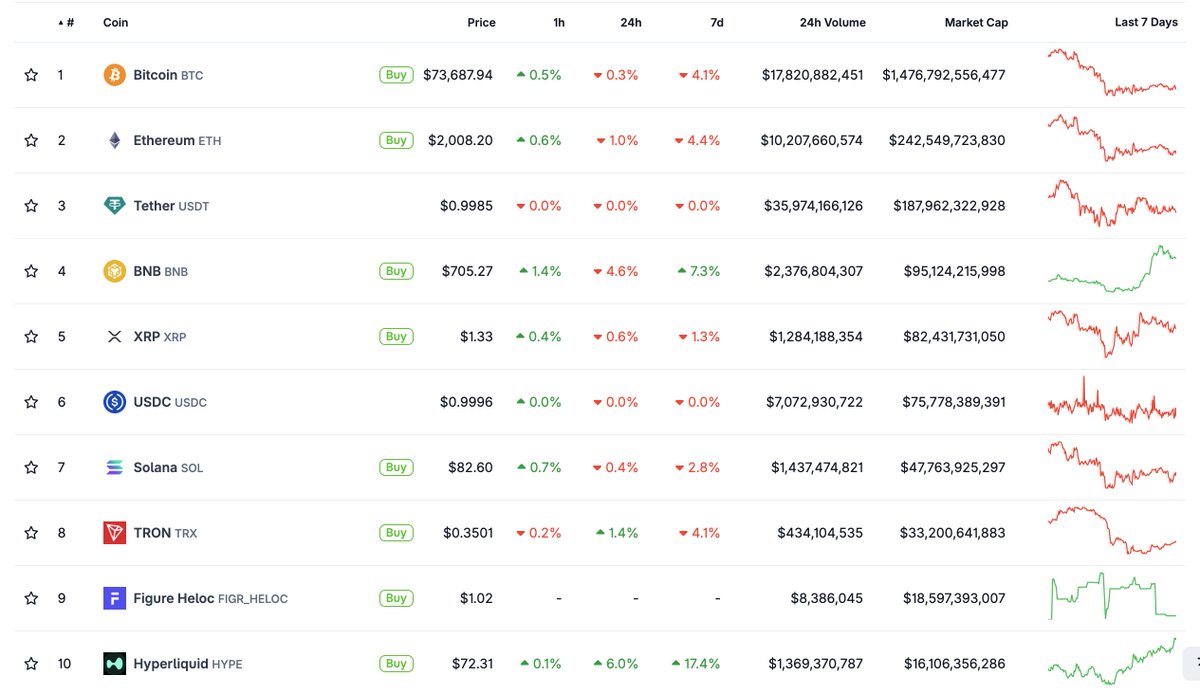Image resolution: width=1200 pixels, height=694 pixels.
Task: Sort by Market Cap column header
Action: click(x=976, y=22)
